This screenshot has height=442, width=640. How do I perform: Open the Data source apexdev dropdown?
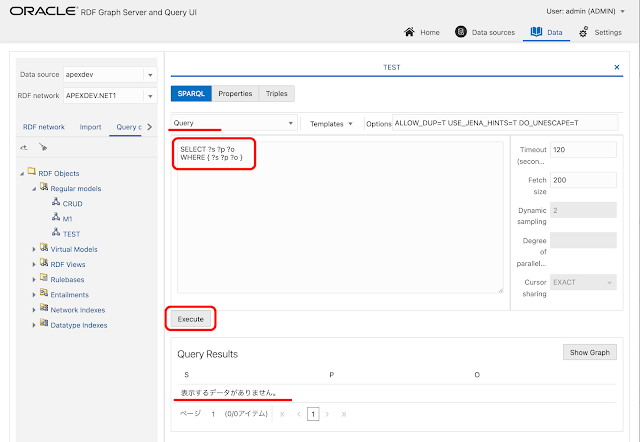(x=150, y=75)
